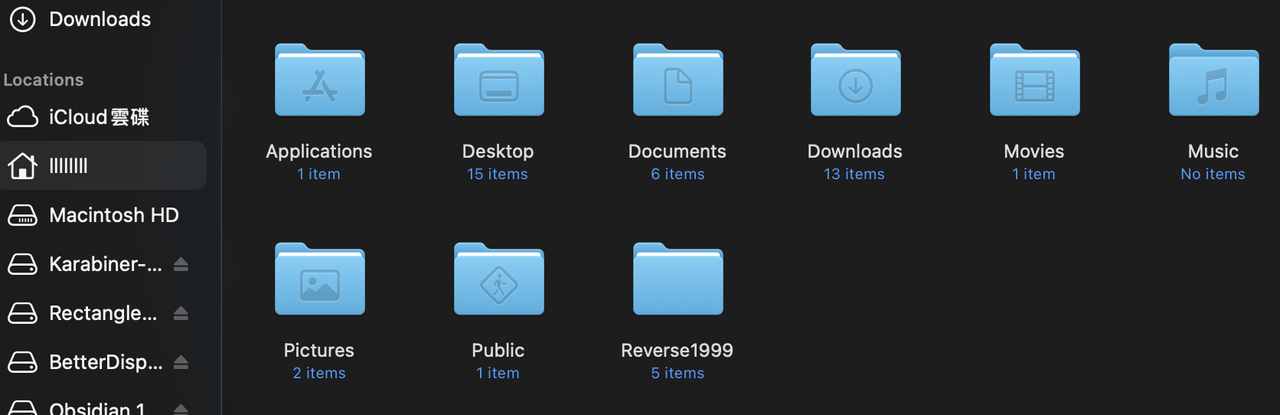This screenshot has width=1280, height=415.
Task: Click the Locations section header
Action: click(x=43, y=80)
